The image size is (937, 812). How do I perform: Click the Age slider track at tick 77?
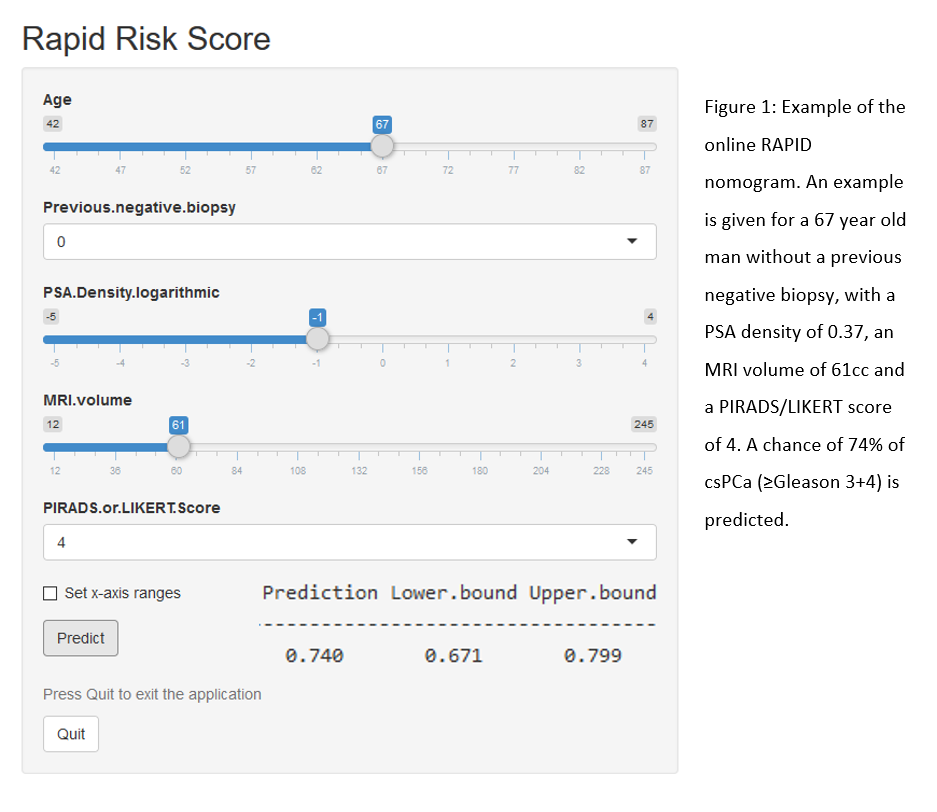[513, 146]
